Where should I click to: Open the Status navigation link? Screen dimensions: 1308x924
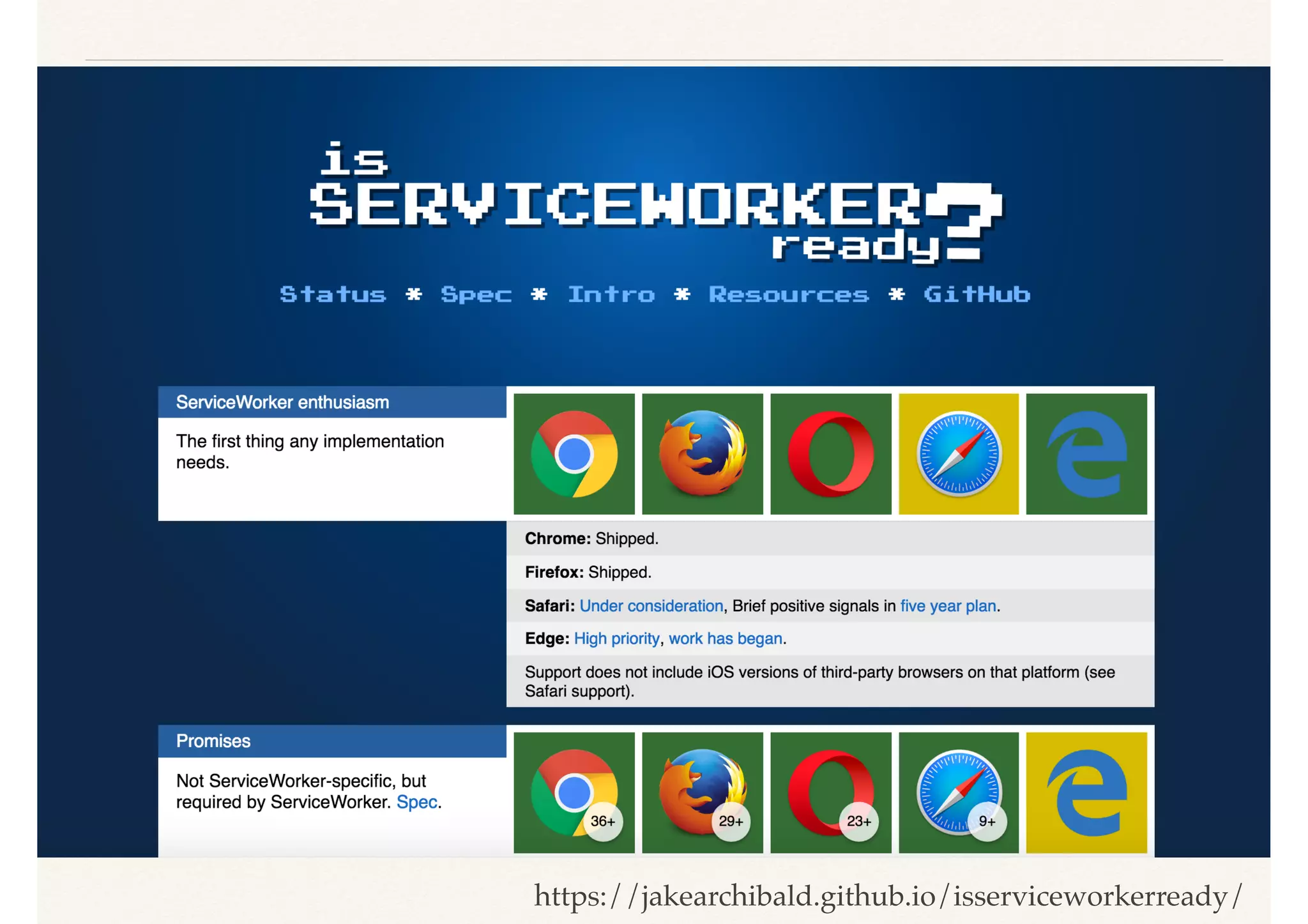point(333,294)
